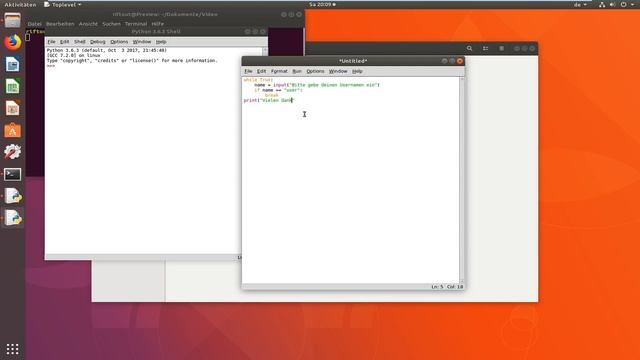The image size is (640, 360).
Task: Open Options menu in Python Shell window
Action: tap(119, 42)
